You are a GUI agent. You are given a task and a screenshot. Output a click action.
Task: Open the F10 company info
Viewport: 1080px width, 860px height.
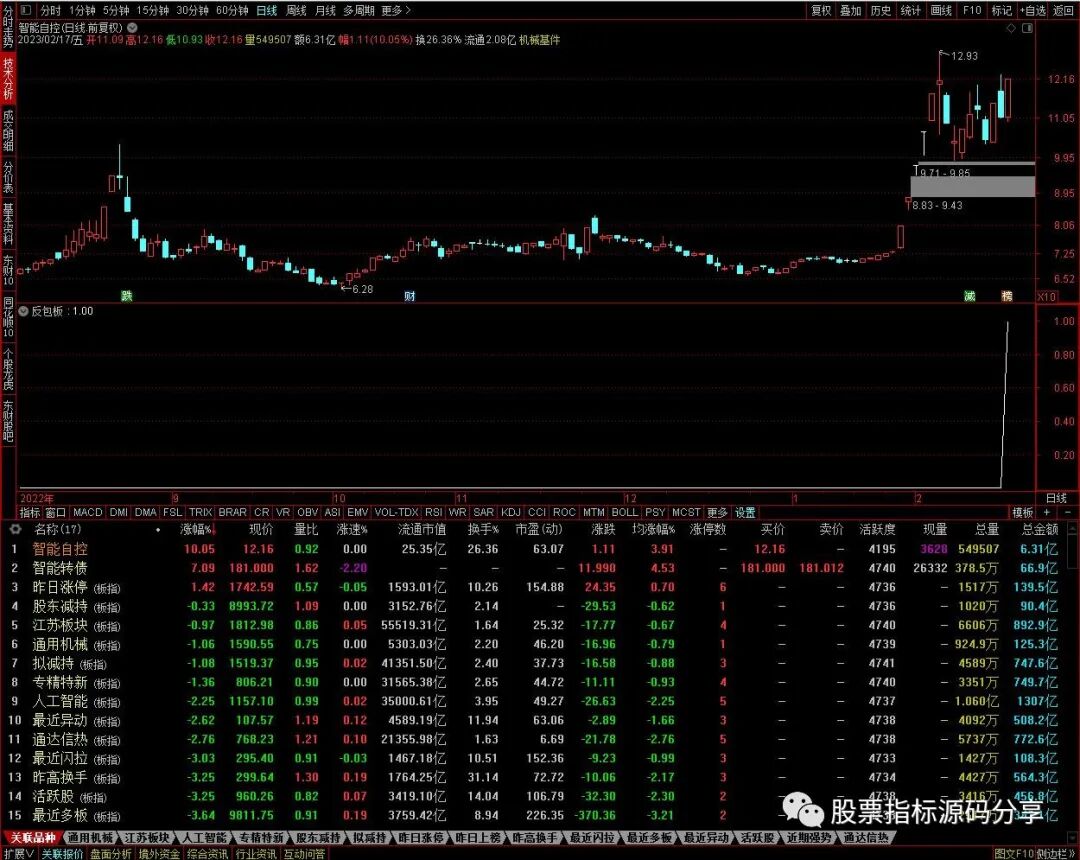click(973, 10)
